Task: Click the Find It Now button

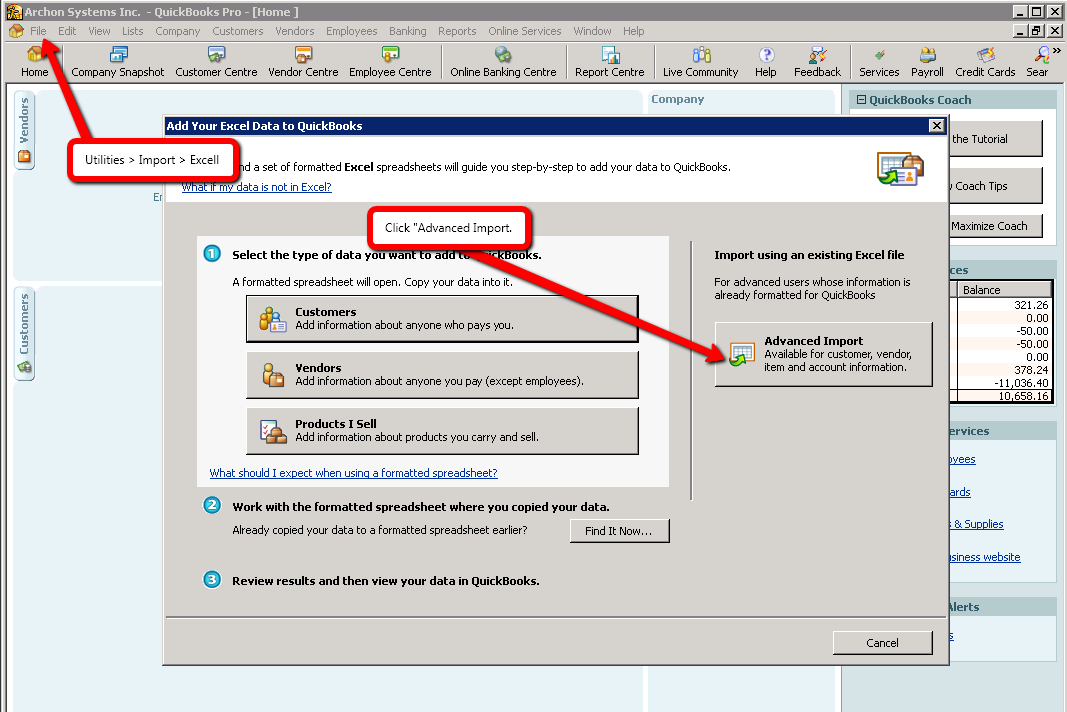Action: click(x=619, y=531)
